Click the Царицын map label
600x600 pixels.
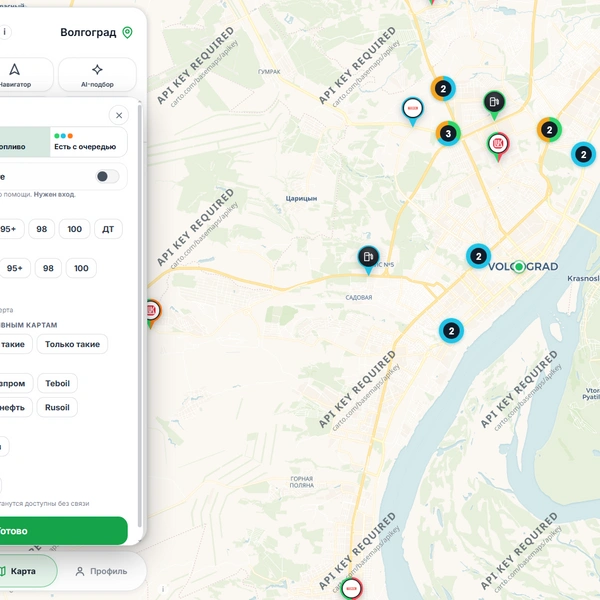[301, 198]
